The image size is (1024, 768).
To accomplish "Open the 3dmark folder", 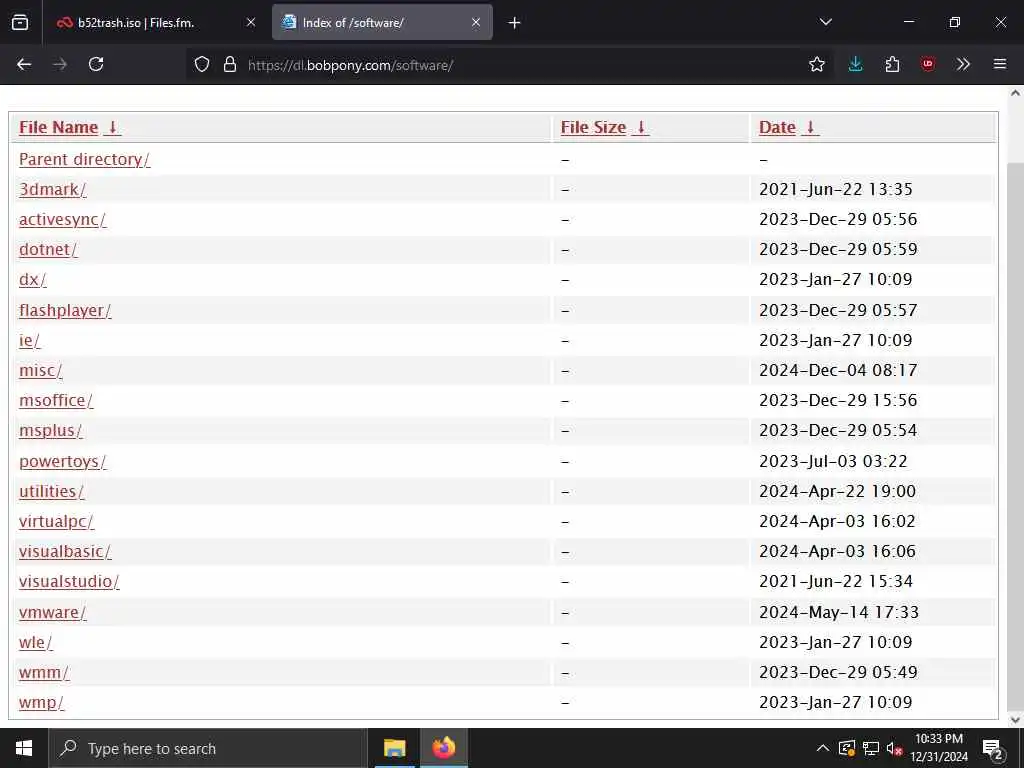I will click(x=52, y=189).
